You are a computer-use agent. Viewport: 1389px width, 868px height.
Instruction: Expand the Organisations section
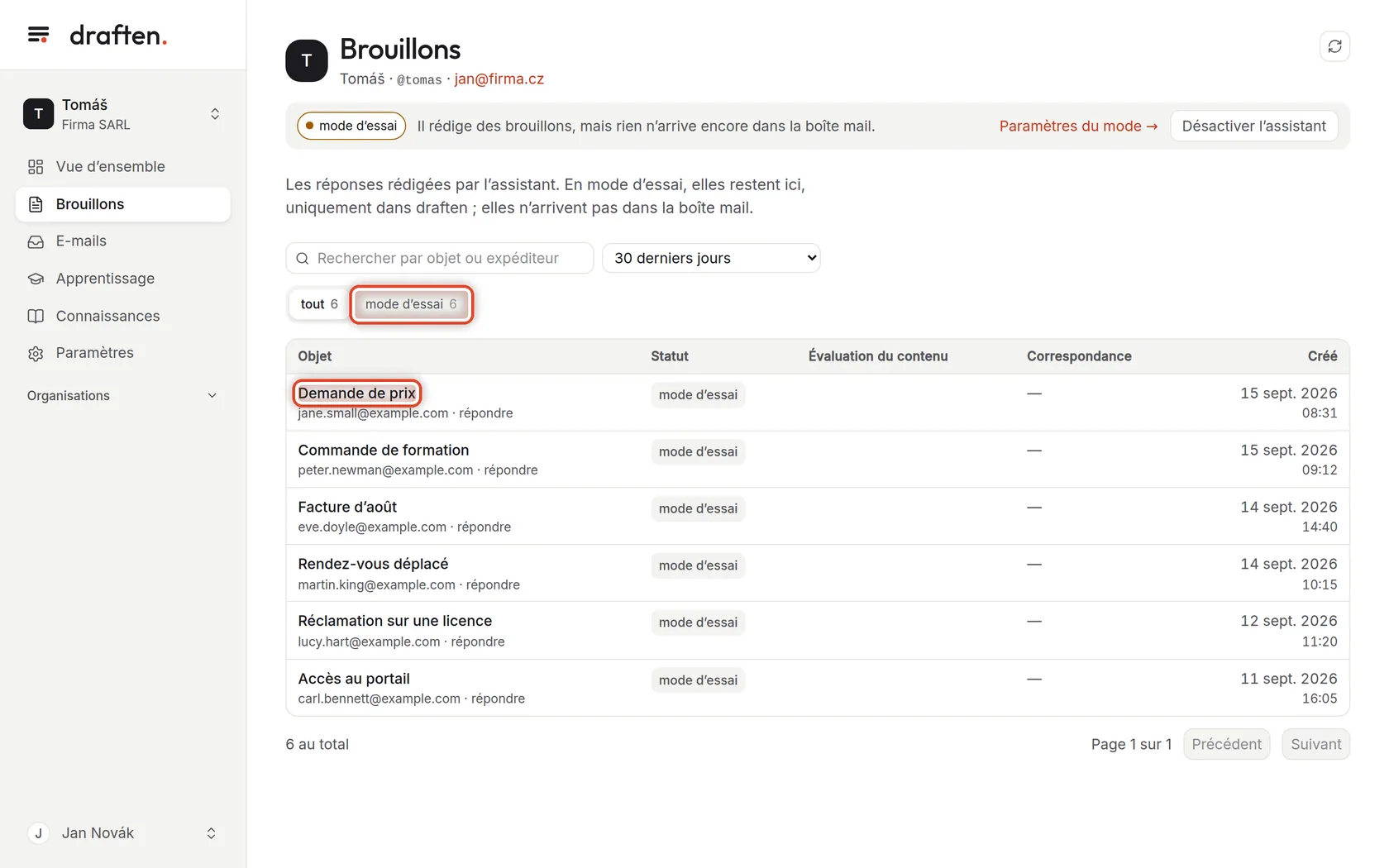click(x=122, y=396)
